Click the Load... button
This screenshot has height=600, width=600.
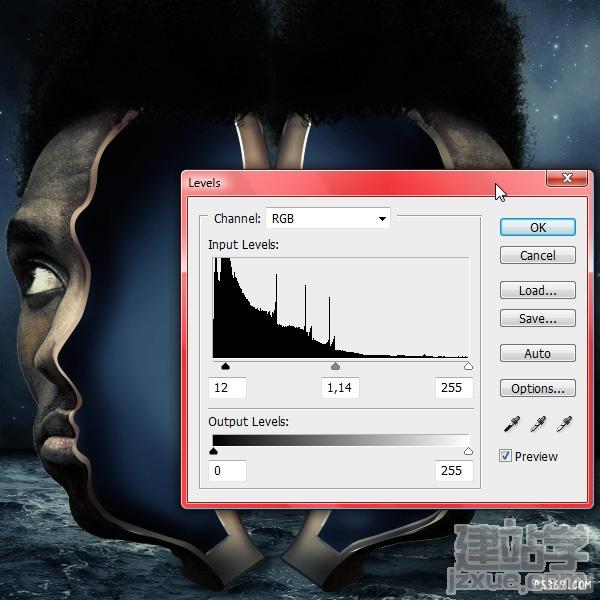[x=538, y=290]
